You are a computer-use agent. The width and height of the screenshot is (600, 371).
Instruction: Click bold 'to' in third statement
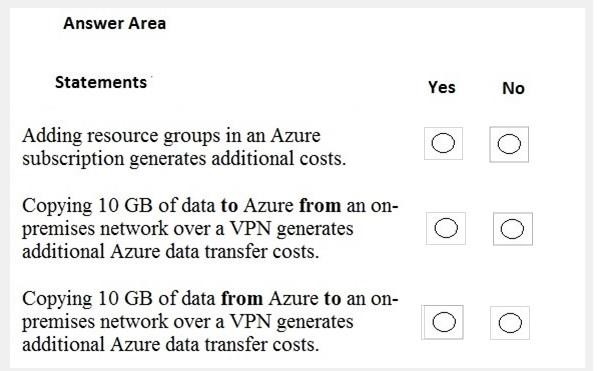(x=333, y=299)
